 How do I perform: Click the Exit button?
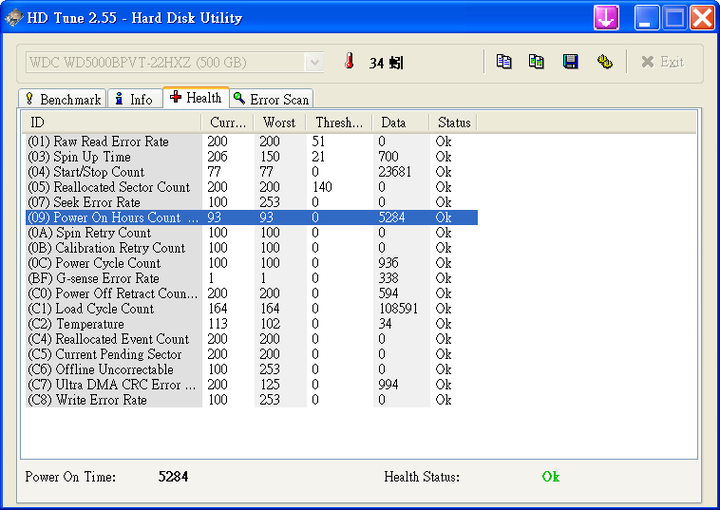(x=663, y=62)
